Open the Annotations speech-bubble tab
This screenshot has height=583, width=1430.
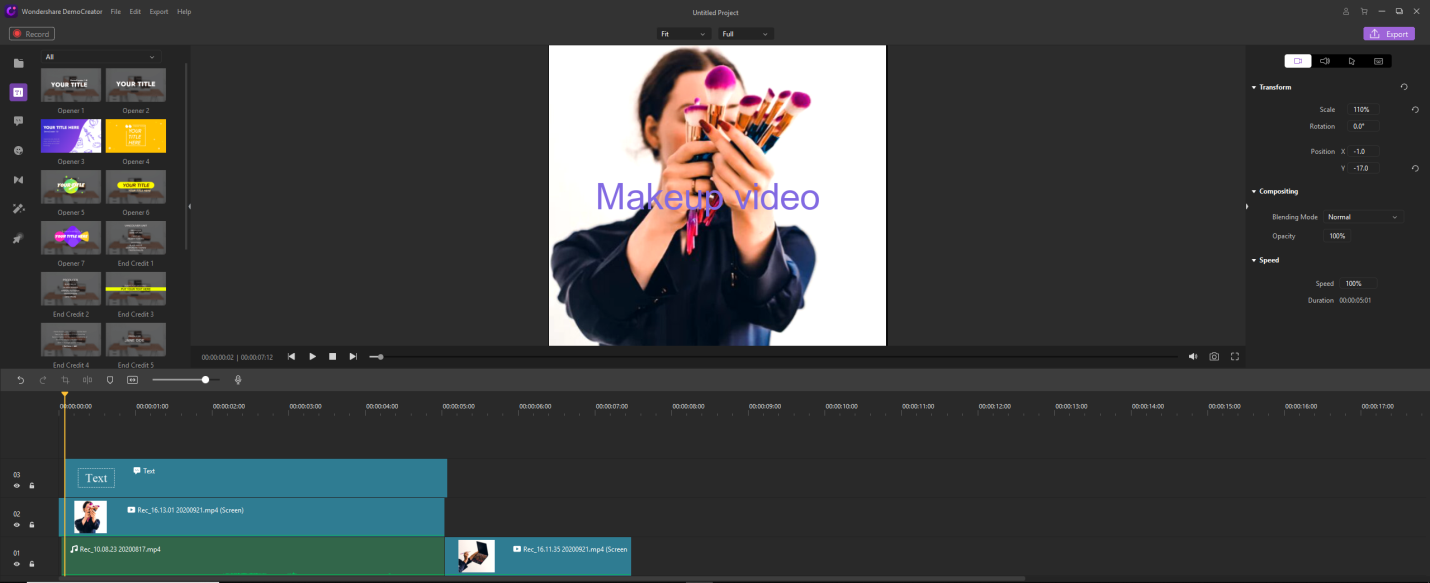[18, 121]
